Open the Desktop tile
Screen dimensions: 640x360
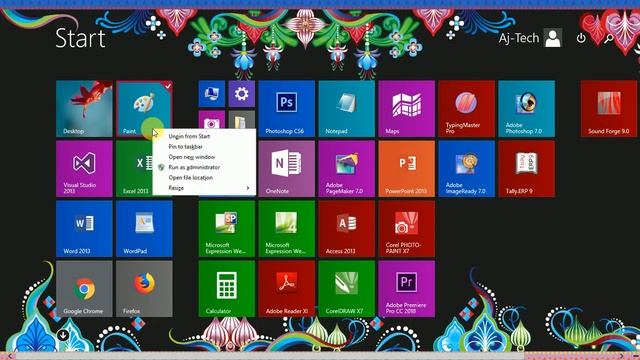coord(84,109)
